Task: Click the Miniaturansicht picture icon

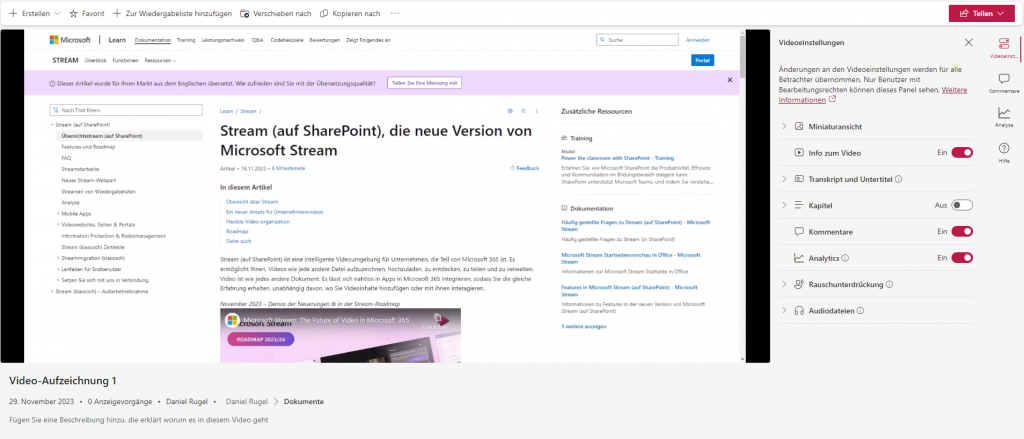Action: coord(799,126)
